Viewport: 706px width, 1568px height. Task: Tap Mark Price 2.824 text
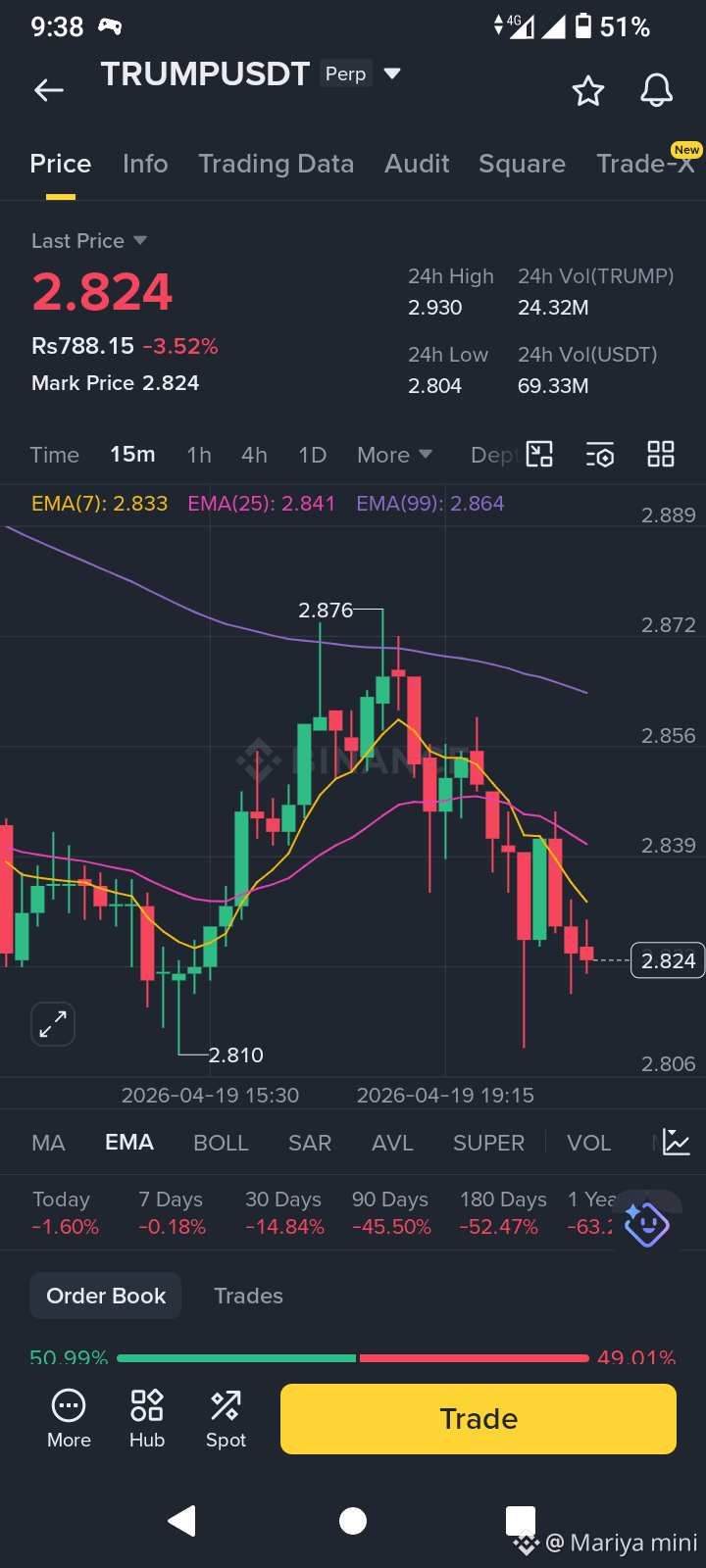point(115,383)
